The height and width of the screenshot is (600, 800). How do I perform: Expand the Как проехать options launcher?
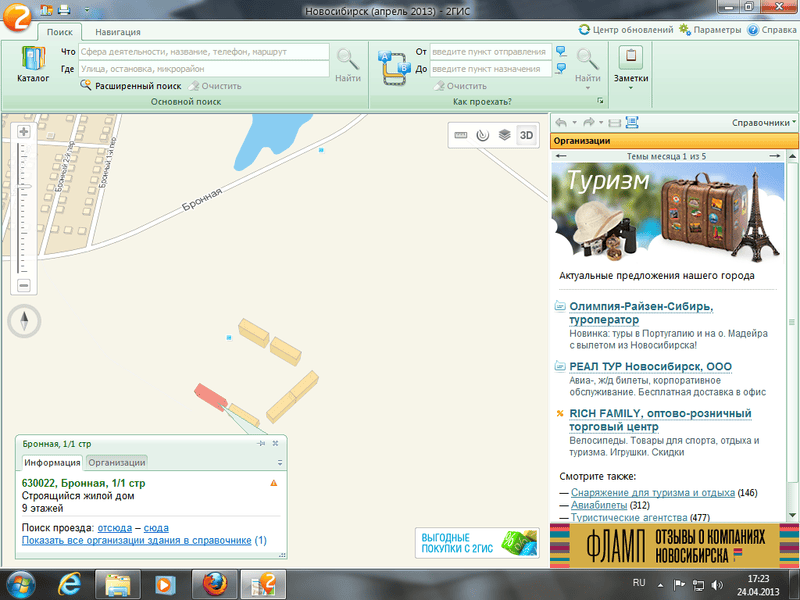[600, 102]
